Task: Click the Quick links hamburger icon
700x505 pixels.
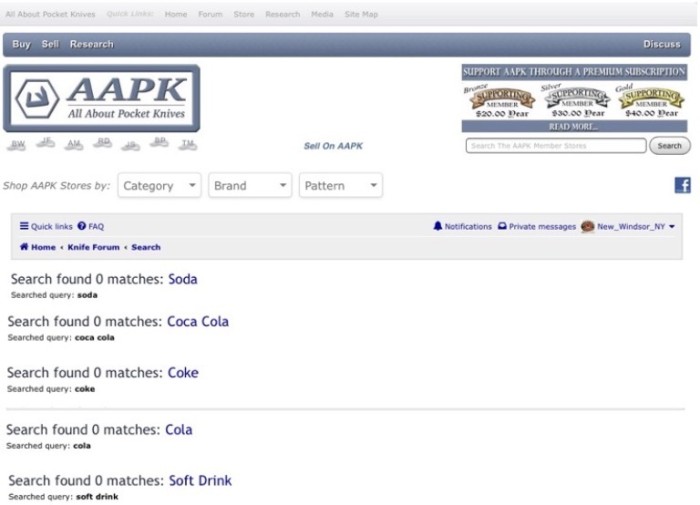Action: pos(24,226)
